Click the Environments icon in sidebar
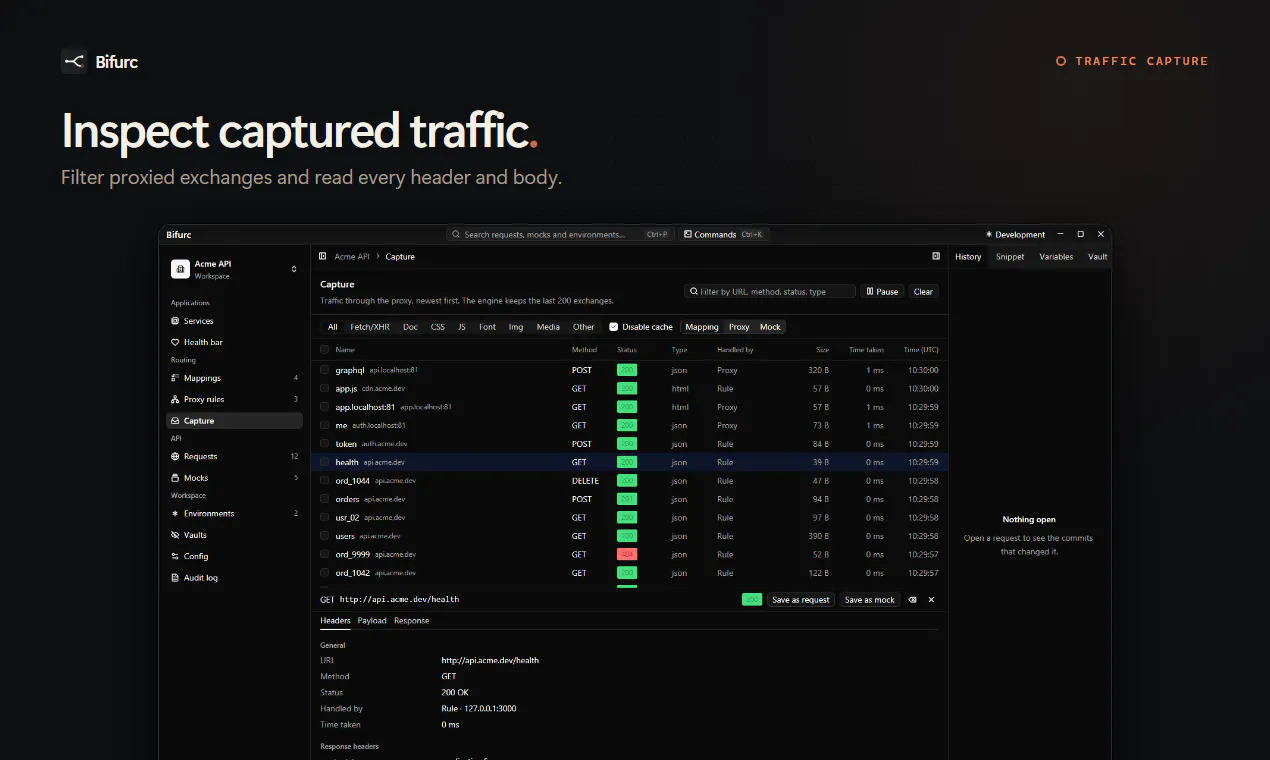Image resolution: width=1270 pixels, height=760 pixels. (175, 513)
